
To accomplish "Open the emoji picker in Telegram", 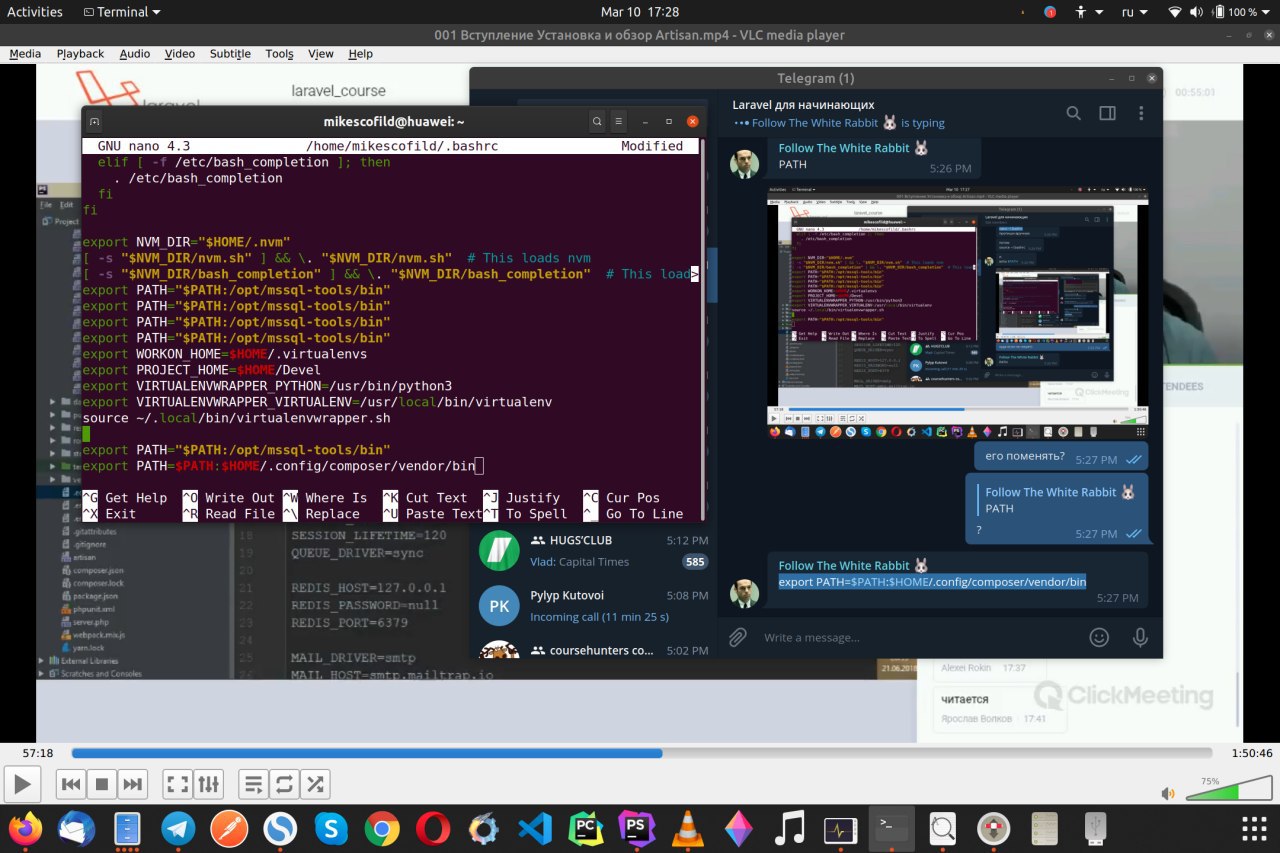I will click(1099, 637).
